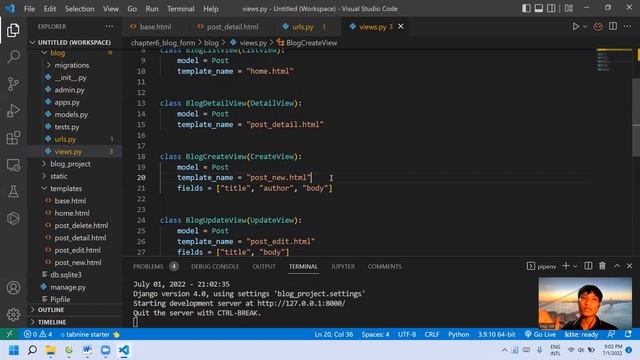Select language mode Python in status bar
This screenshot has width=640, height=360.
coord(459,334)
